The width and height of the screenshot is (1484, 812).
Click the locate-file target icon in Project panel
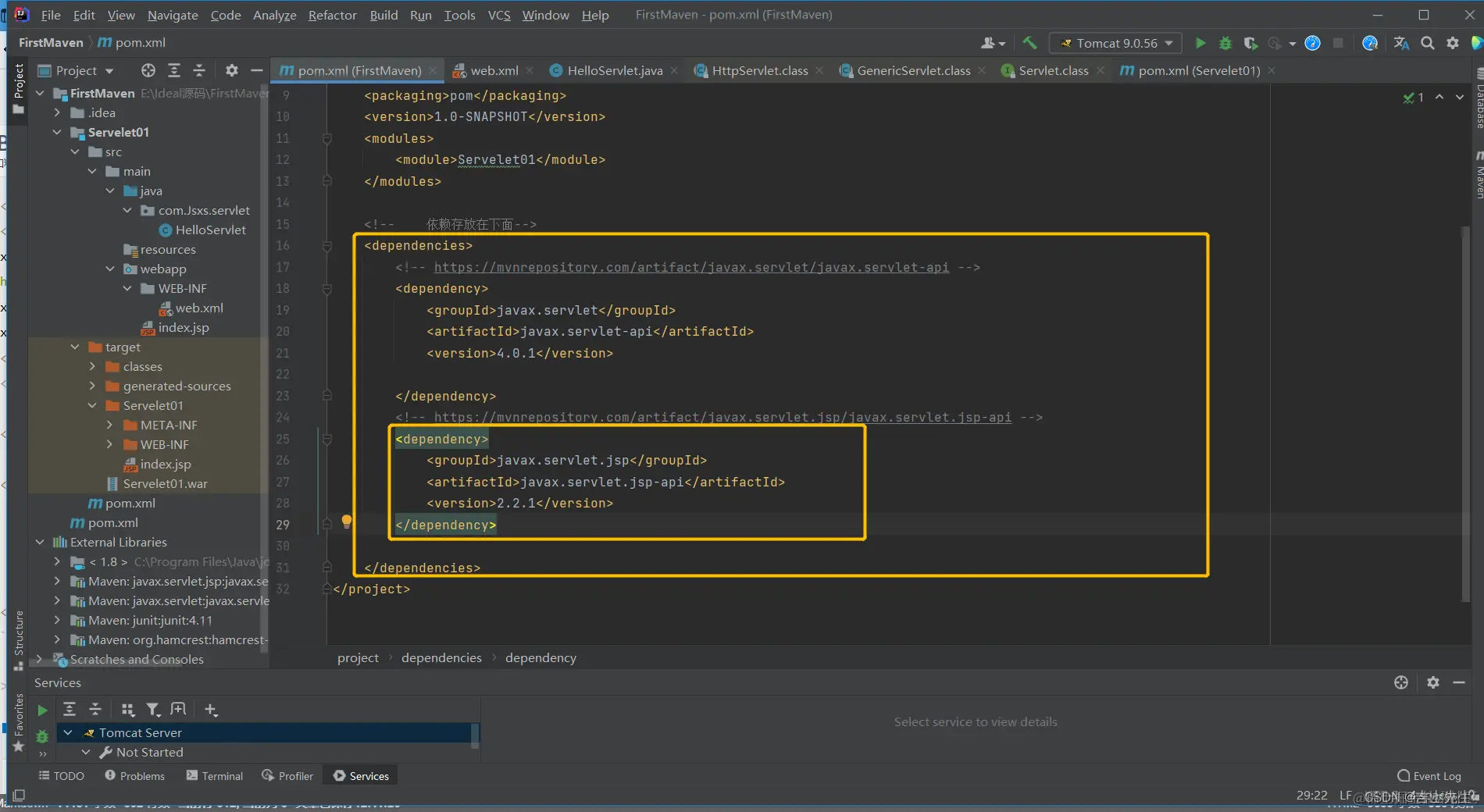148,70
